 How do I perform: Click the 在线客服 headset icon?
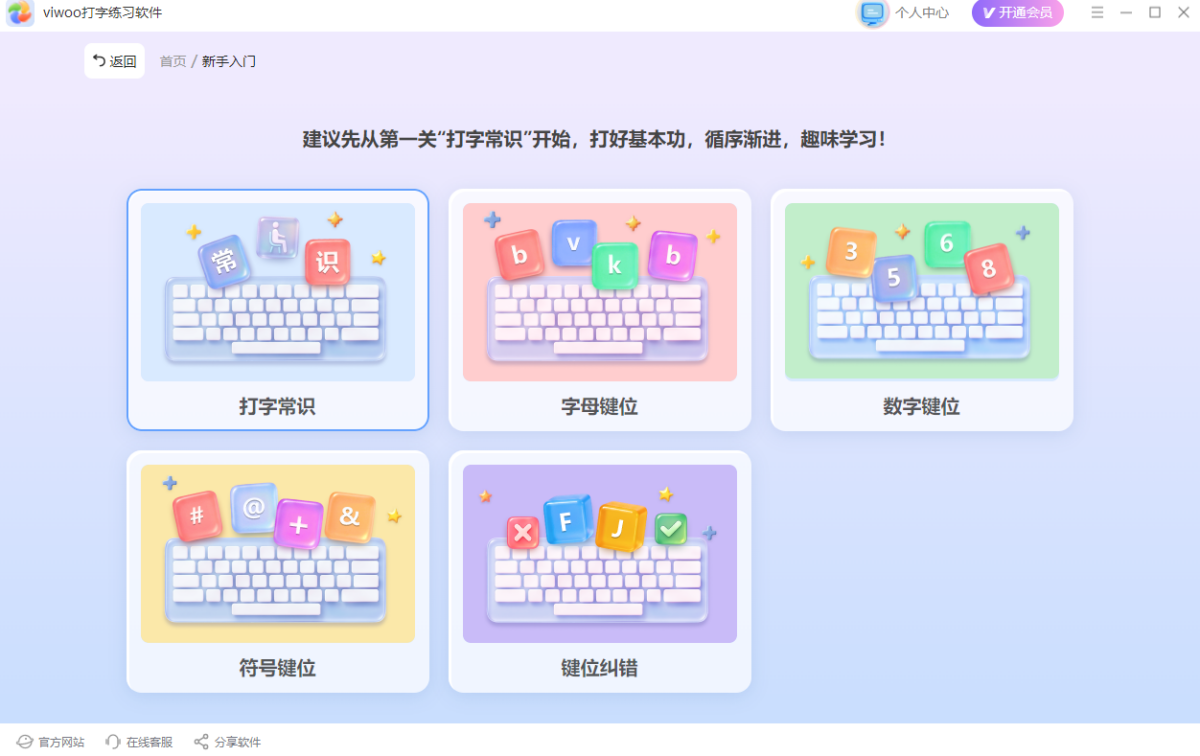[x=113, y=742]
